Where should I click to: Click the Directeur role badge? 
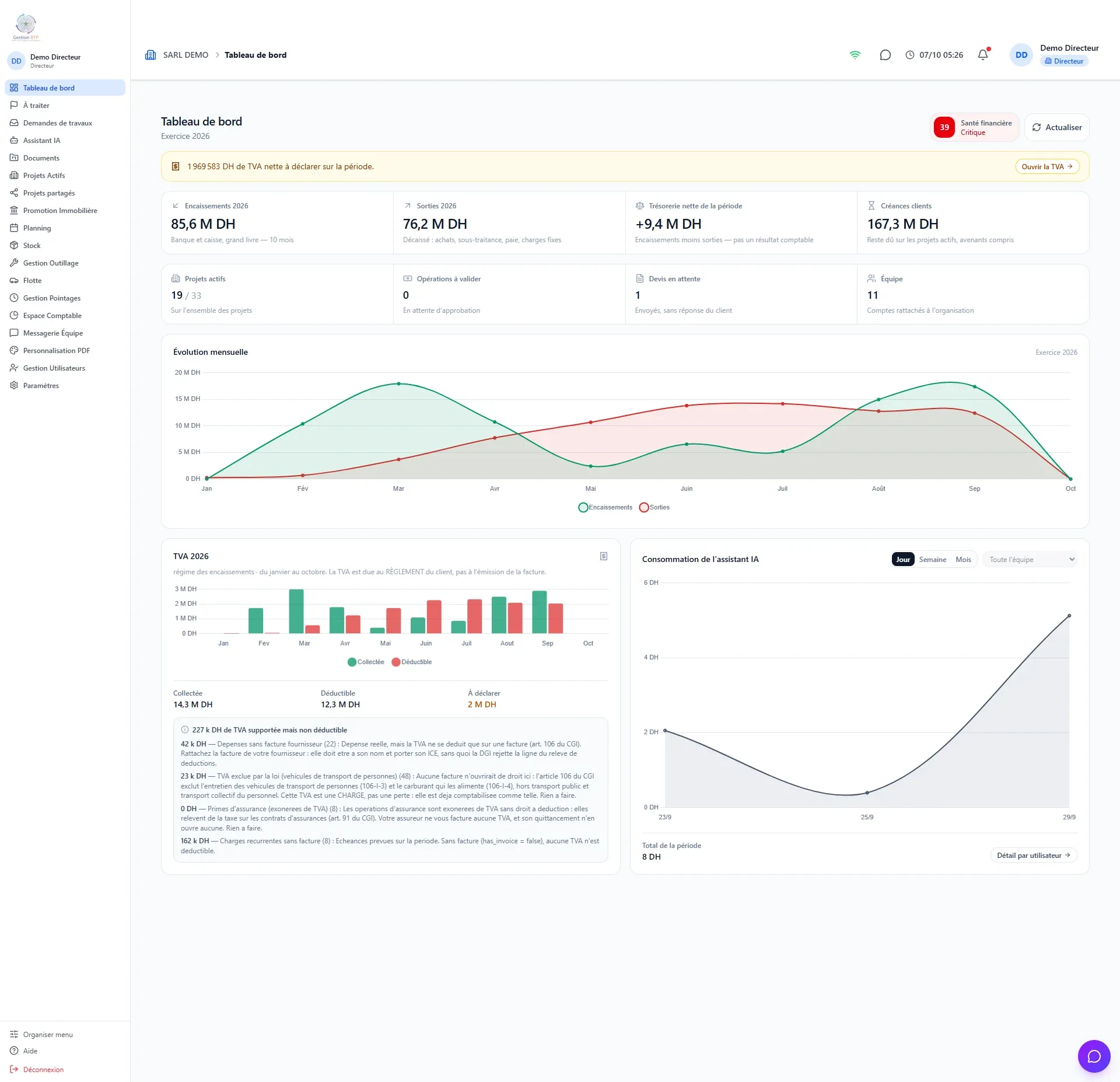click(1063, 61)
